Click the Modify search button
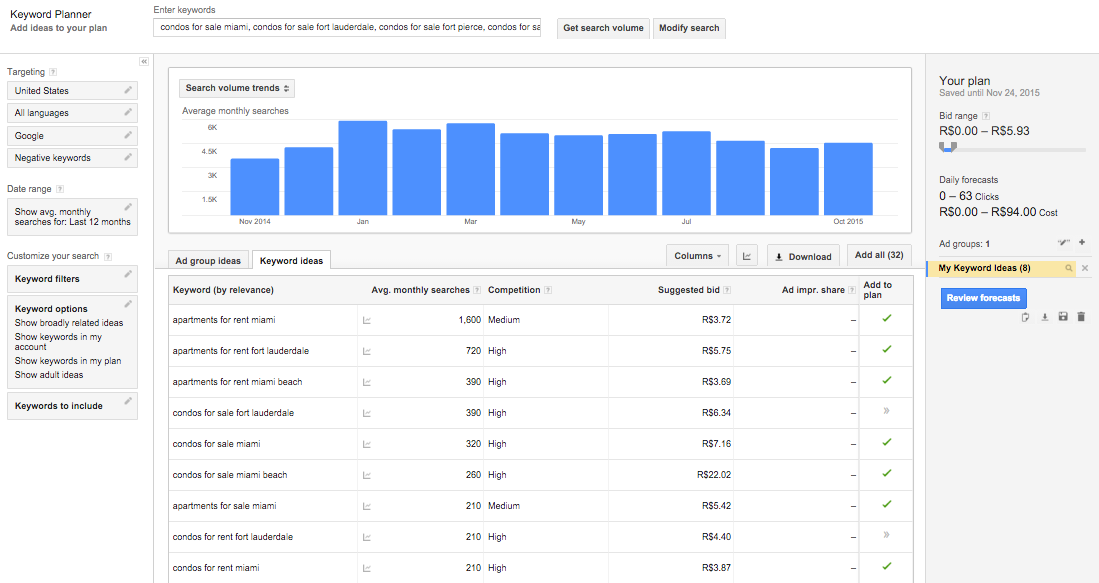The image size is (1099, 583). click(689, 28)
